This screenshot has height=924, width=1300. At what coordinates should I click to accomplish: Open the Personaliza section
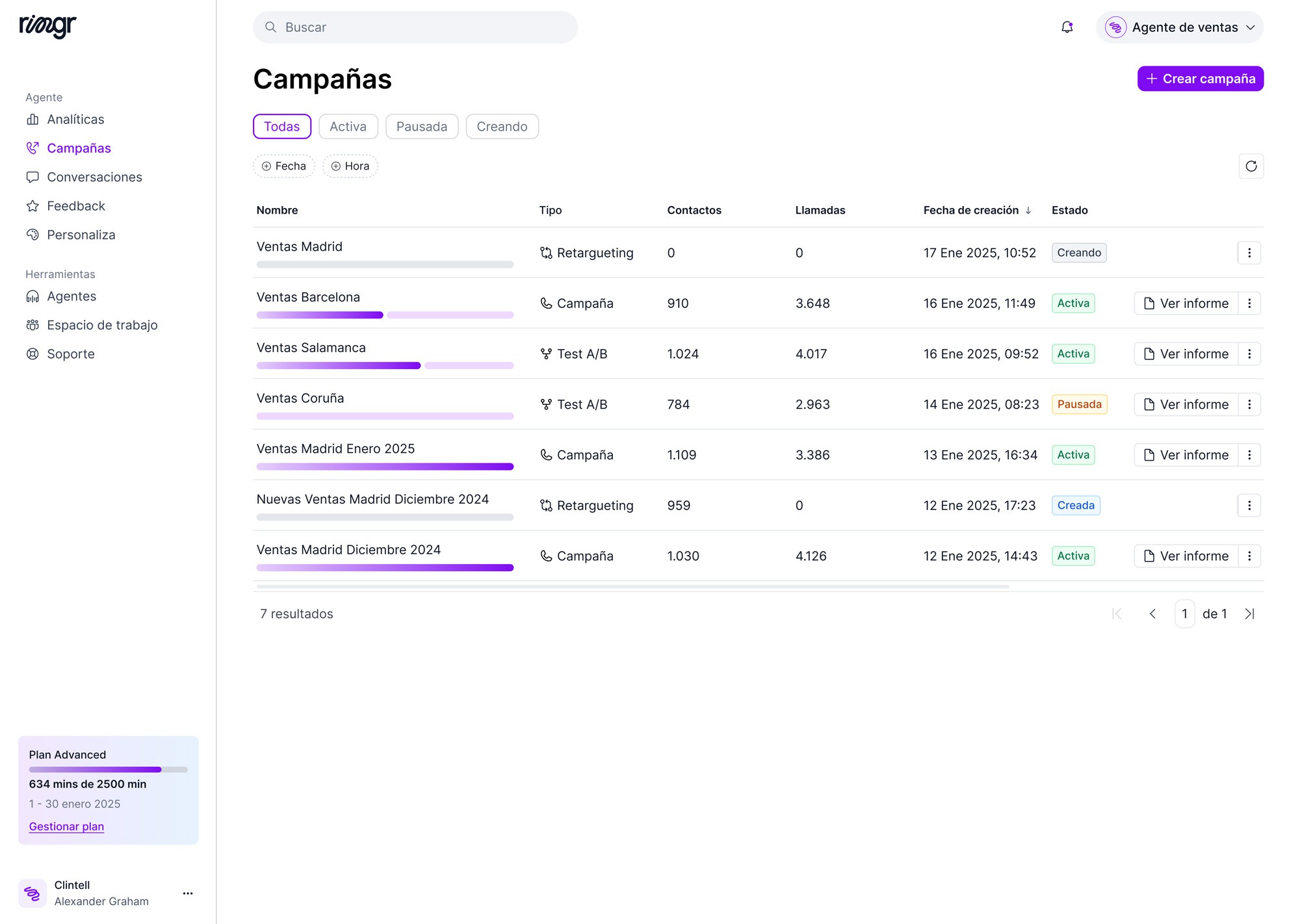81,235
